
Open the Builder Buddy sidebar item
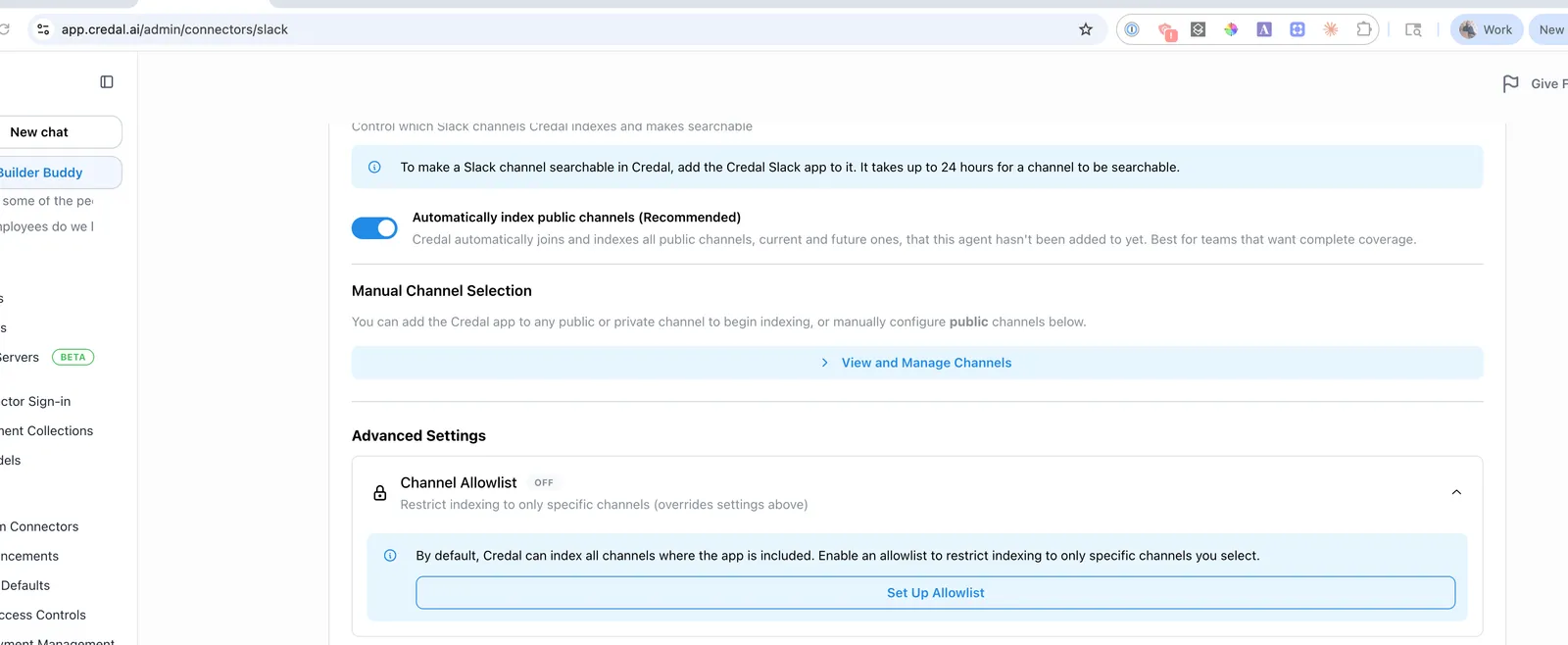59,173
